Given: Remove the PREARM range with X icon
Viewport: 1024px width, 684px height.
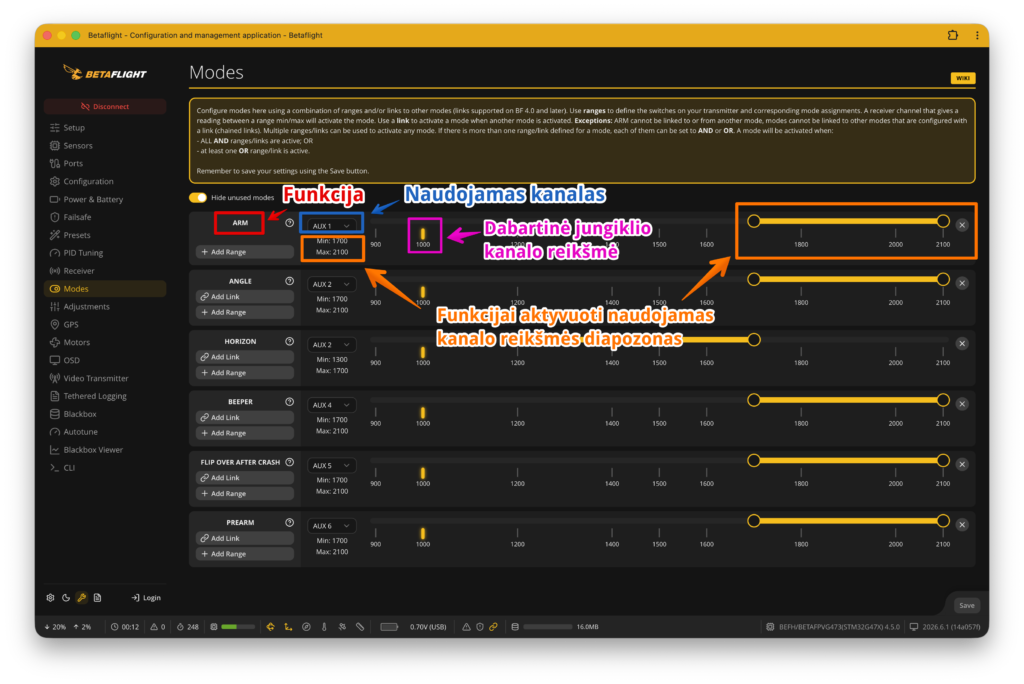Looking at the screenshot, I should point(962,525).
